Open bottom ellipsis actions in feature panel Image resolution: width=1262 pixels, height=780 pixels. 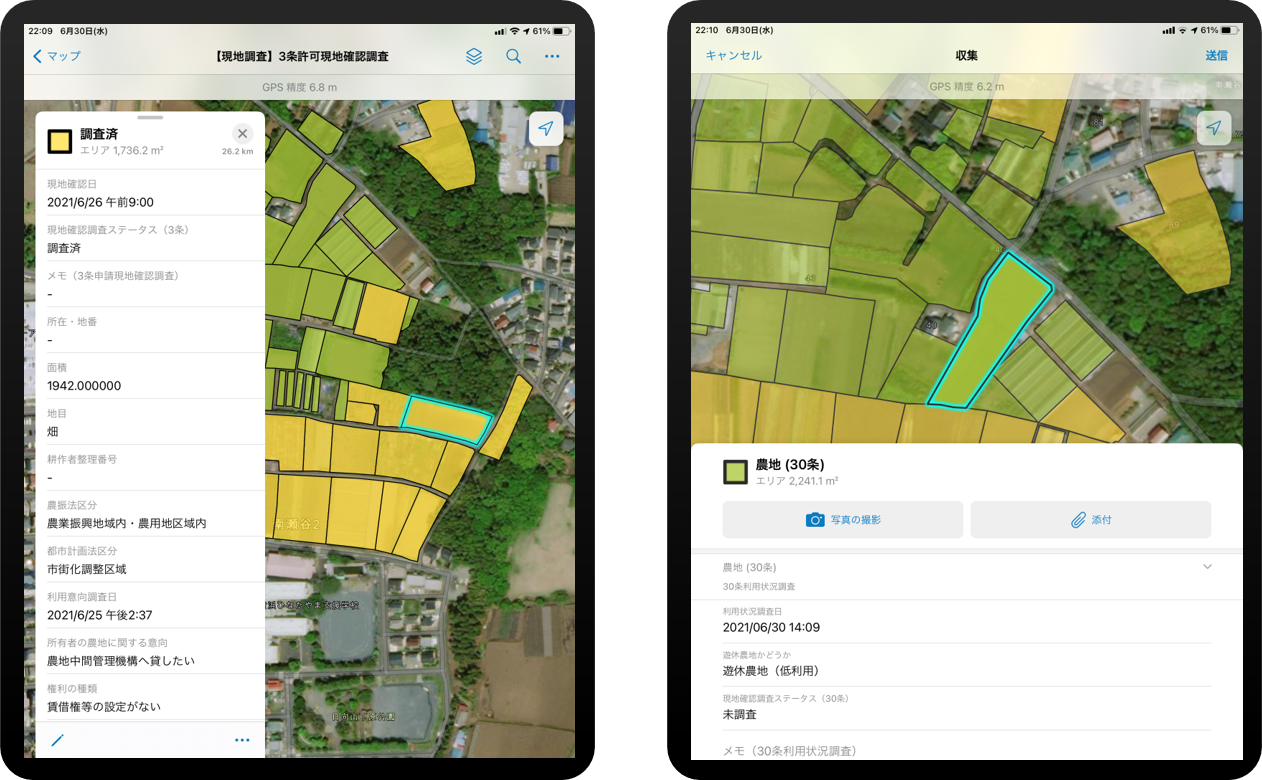point(242,740)
